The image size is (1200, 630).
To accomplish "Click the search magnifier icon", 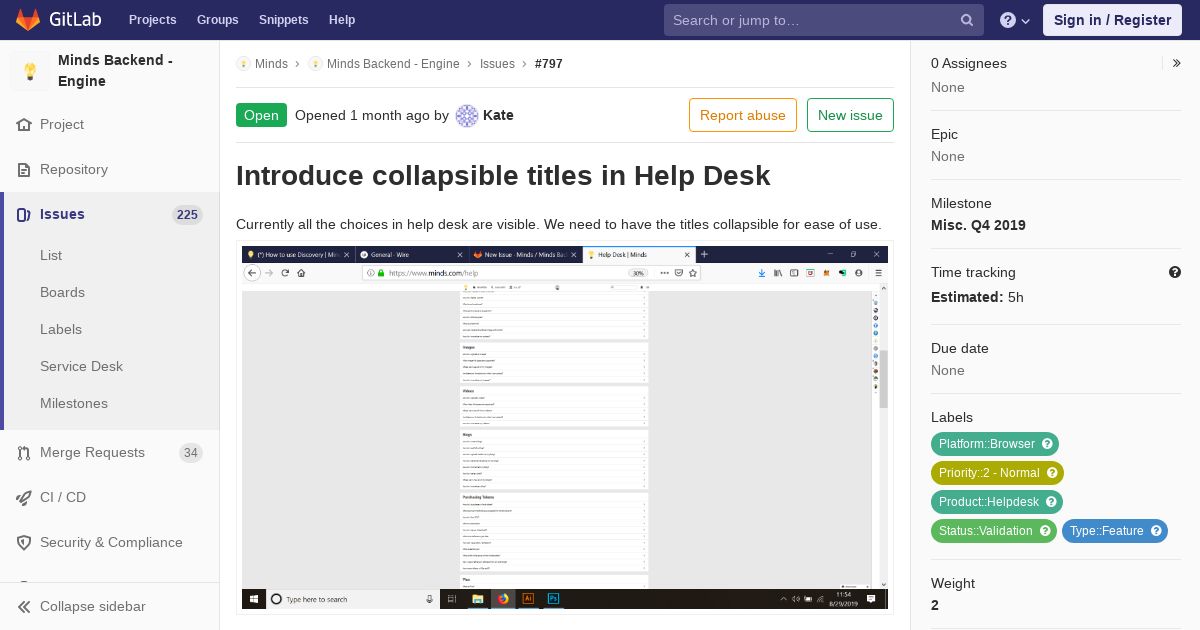I will pyautogui.click(x=967, y=20).
